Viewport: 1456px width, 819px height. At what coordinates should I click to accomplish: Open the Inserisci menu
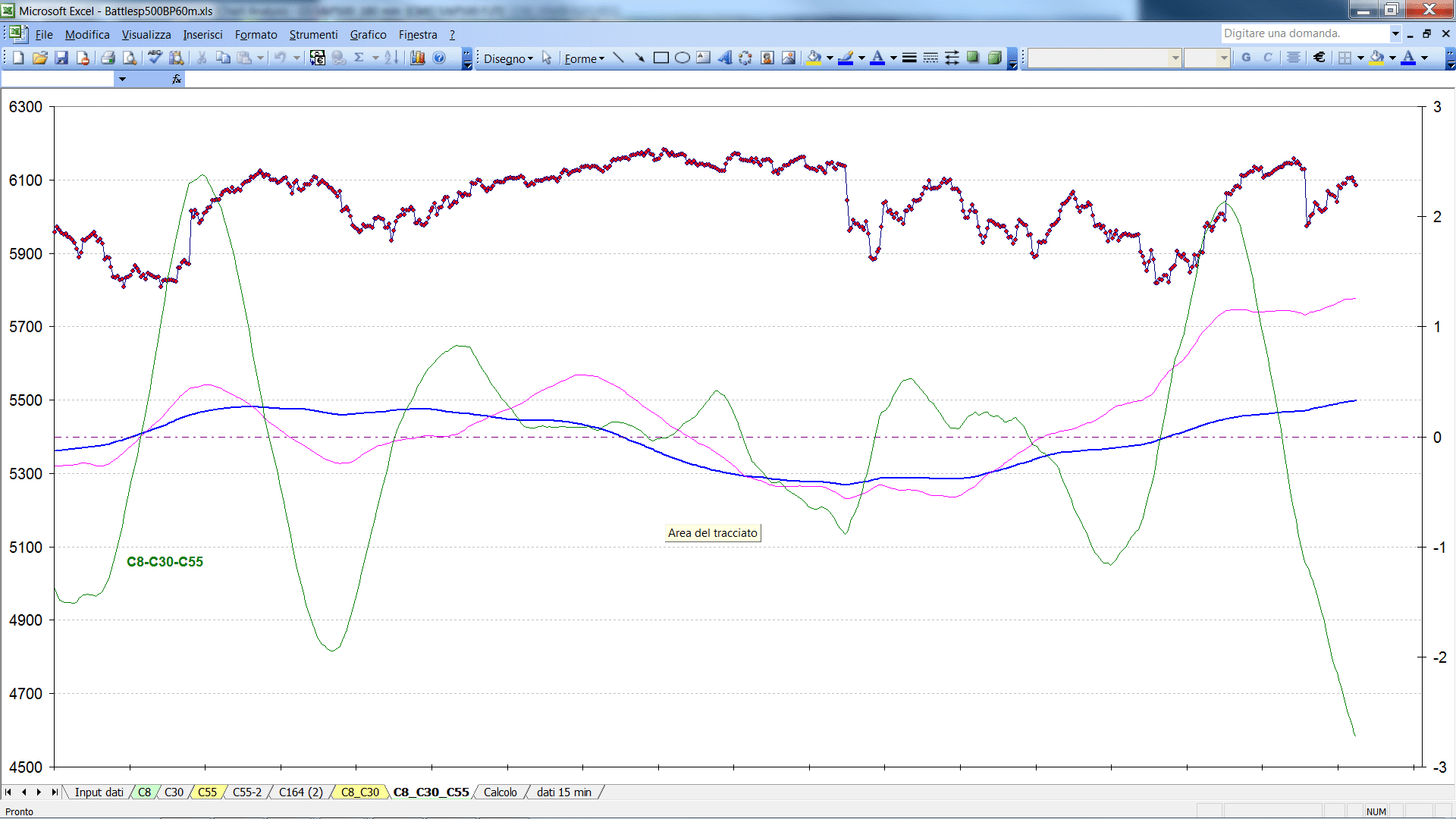pyautogui.click(x=202, y=34)
